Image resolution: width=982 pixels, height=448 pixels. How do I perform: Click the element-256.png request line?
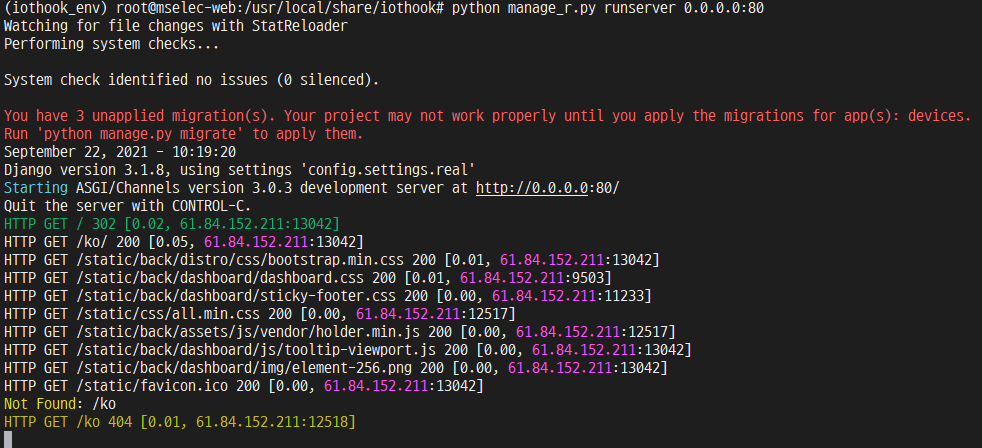336,368
